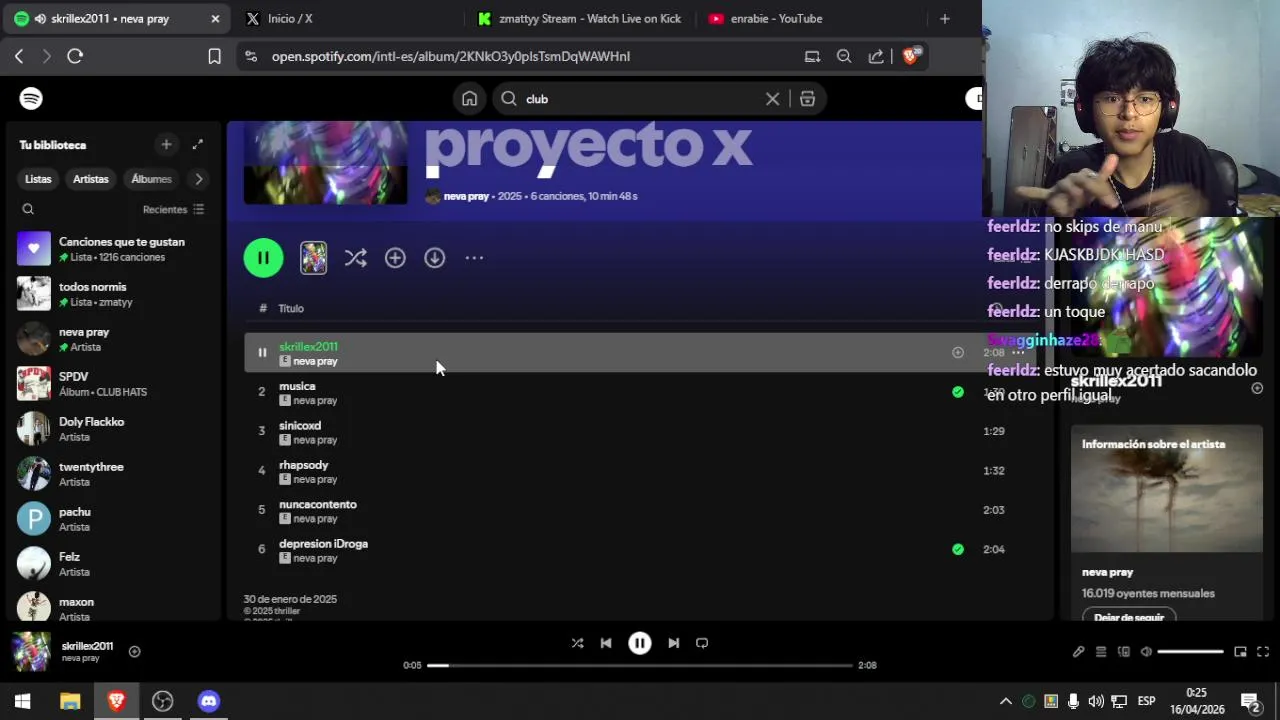The width and height of the screenshot is (1280, 720).
Task: Switch to enrabie YouTube tab
Action: [x=810, y=19]
